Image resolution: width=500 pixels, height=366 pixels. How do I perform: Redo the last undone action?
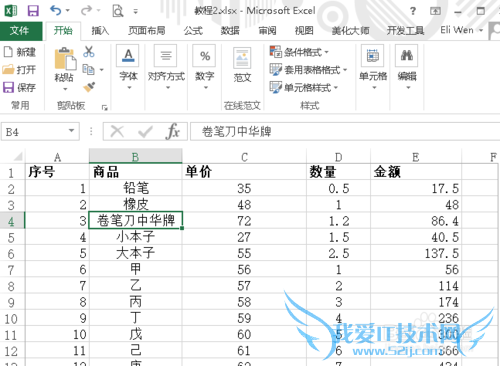coord(87,11)
